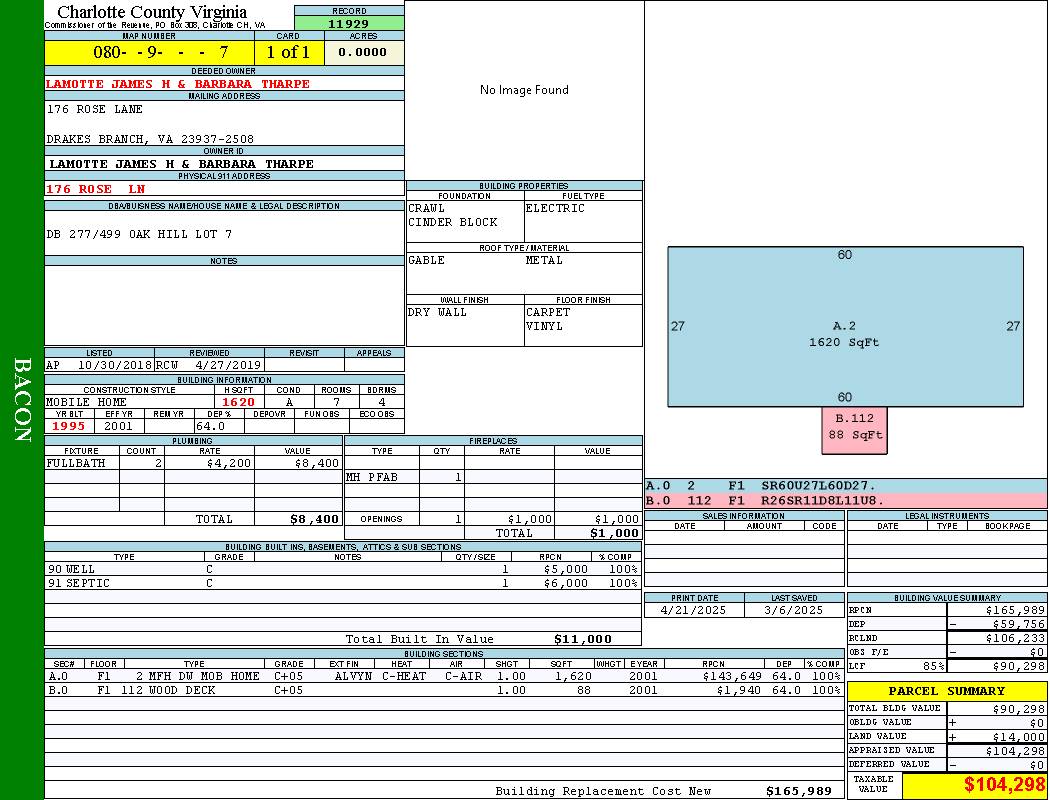Select legal description DB 277/499 OAK HILL LOT 7

click(139, 234)
